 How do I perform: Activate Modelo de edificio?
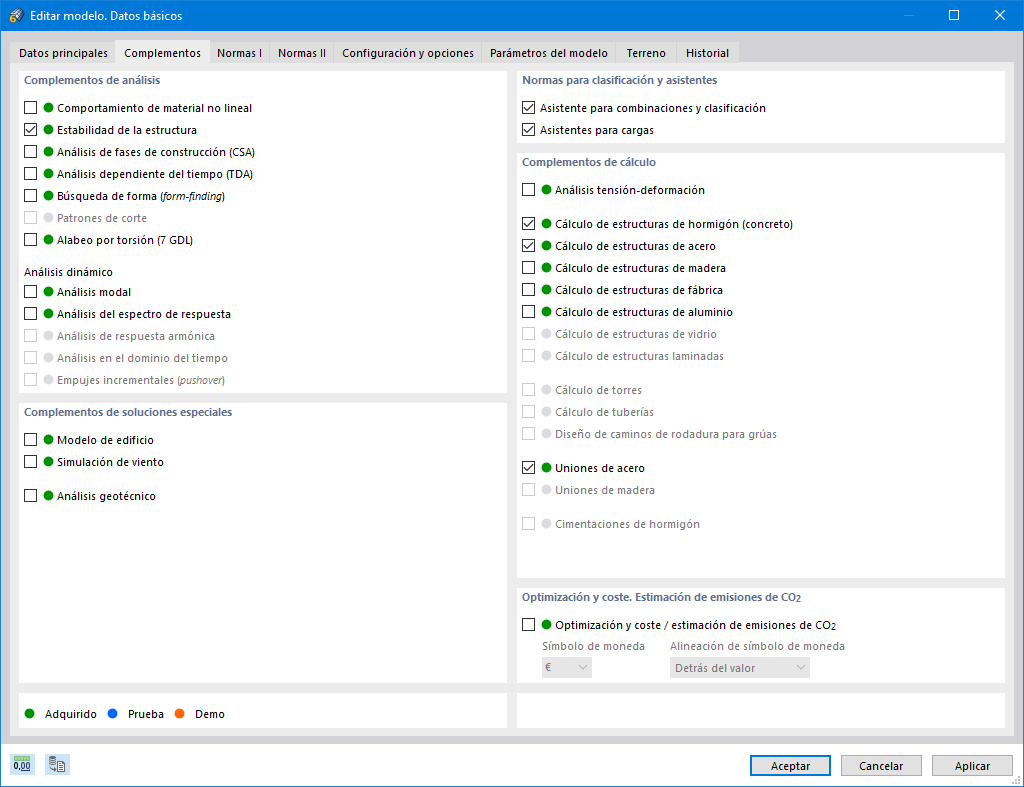pos(30,439)
